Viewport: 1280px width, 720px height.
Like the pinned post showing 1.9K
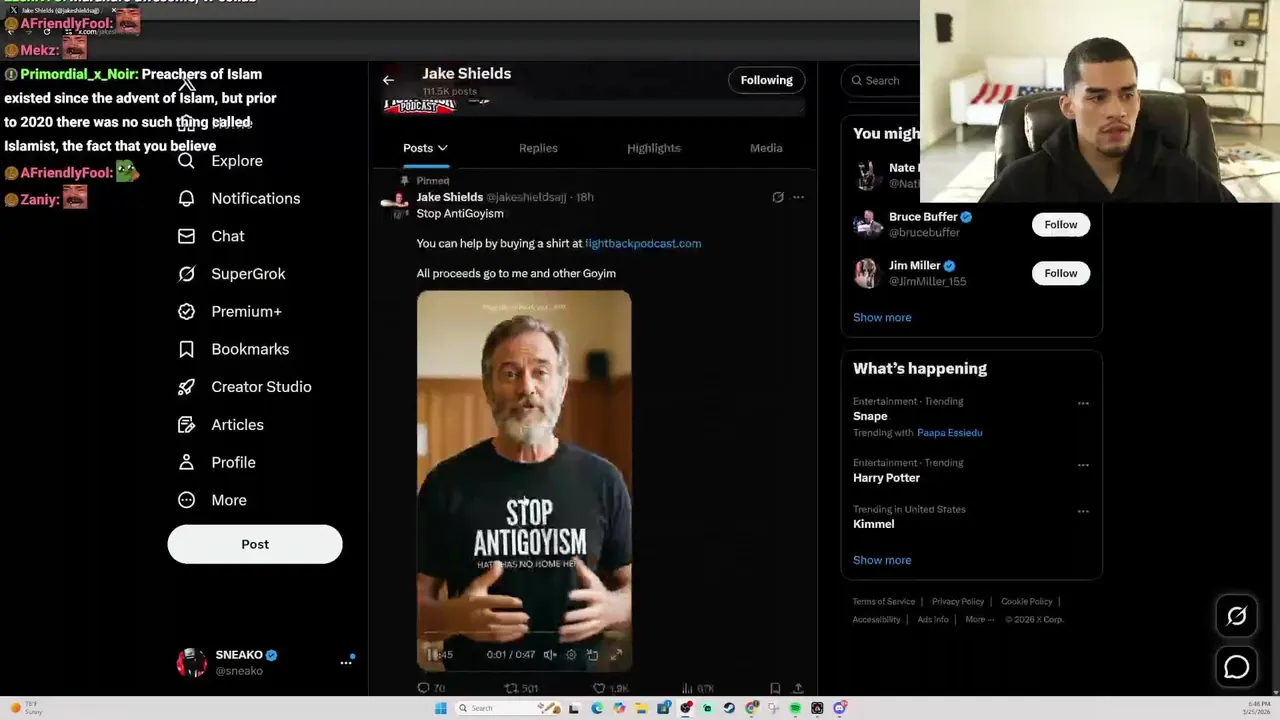[610, 688]
